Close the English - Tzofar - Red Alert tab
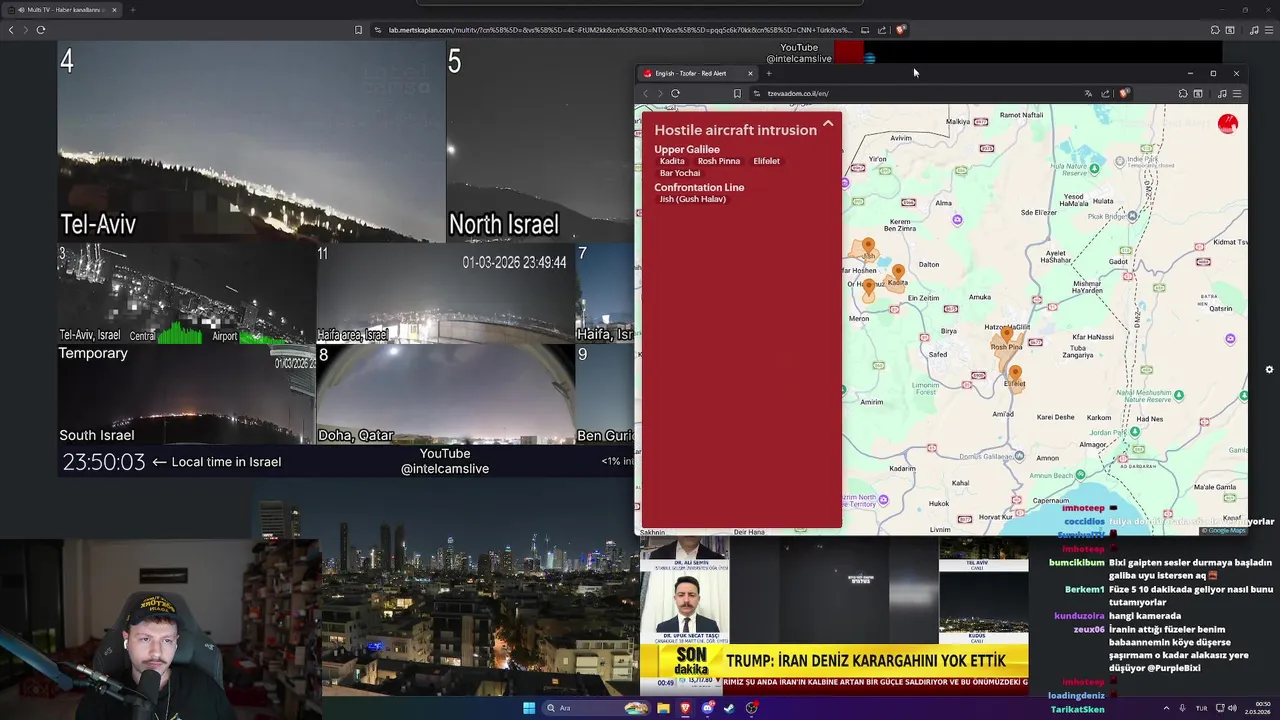The width and height of the screenshot is (1280, 720). point(750,73)
